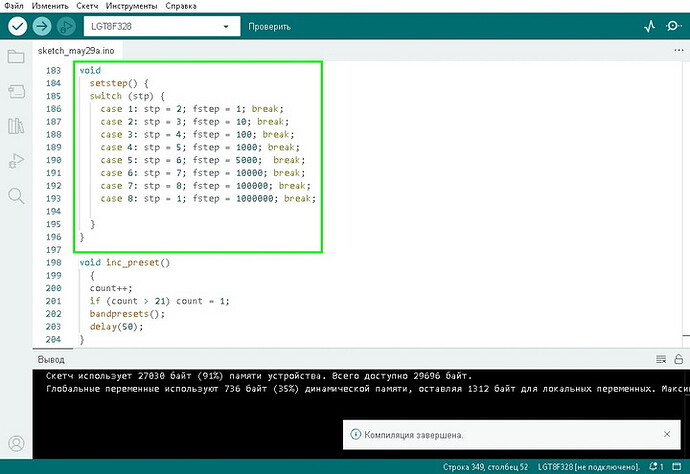
Task: Open the Serial Monitor
Action: click(x=673, y=26)
